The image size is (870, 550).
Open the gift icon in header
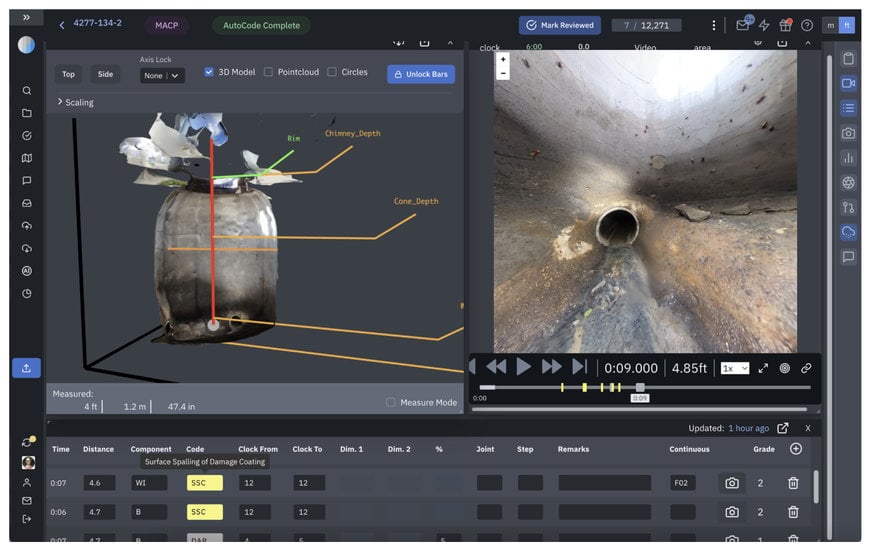pyautogui.click(x=785, y=25)
